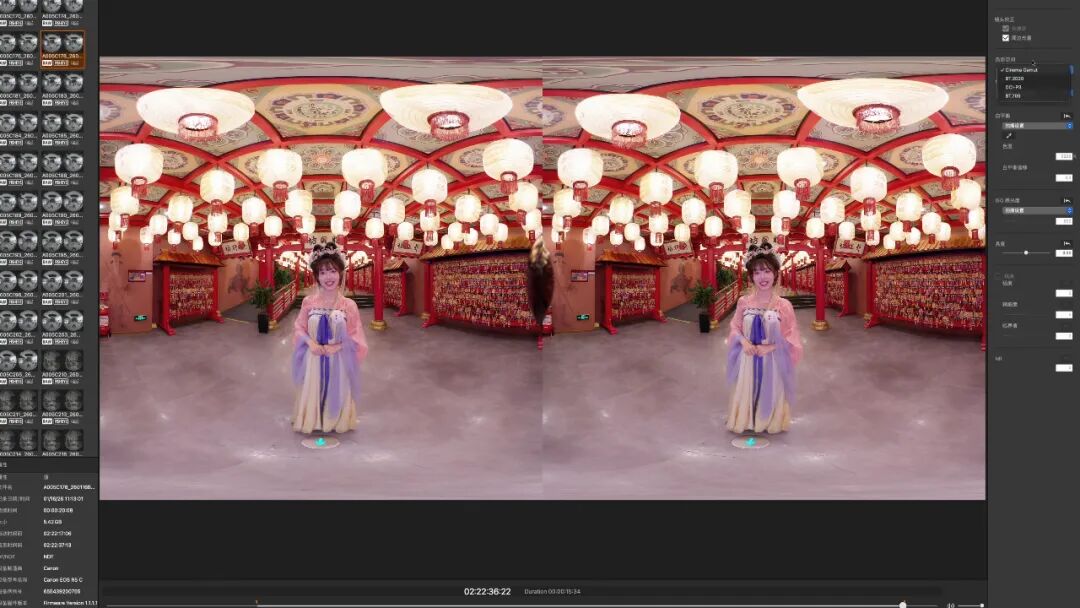Pick the white balance eyedropper tool

coord(1008,136)
